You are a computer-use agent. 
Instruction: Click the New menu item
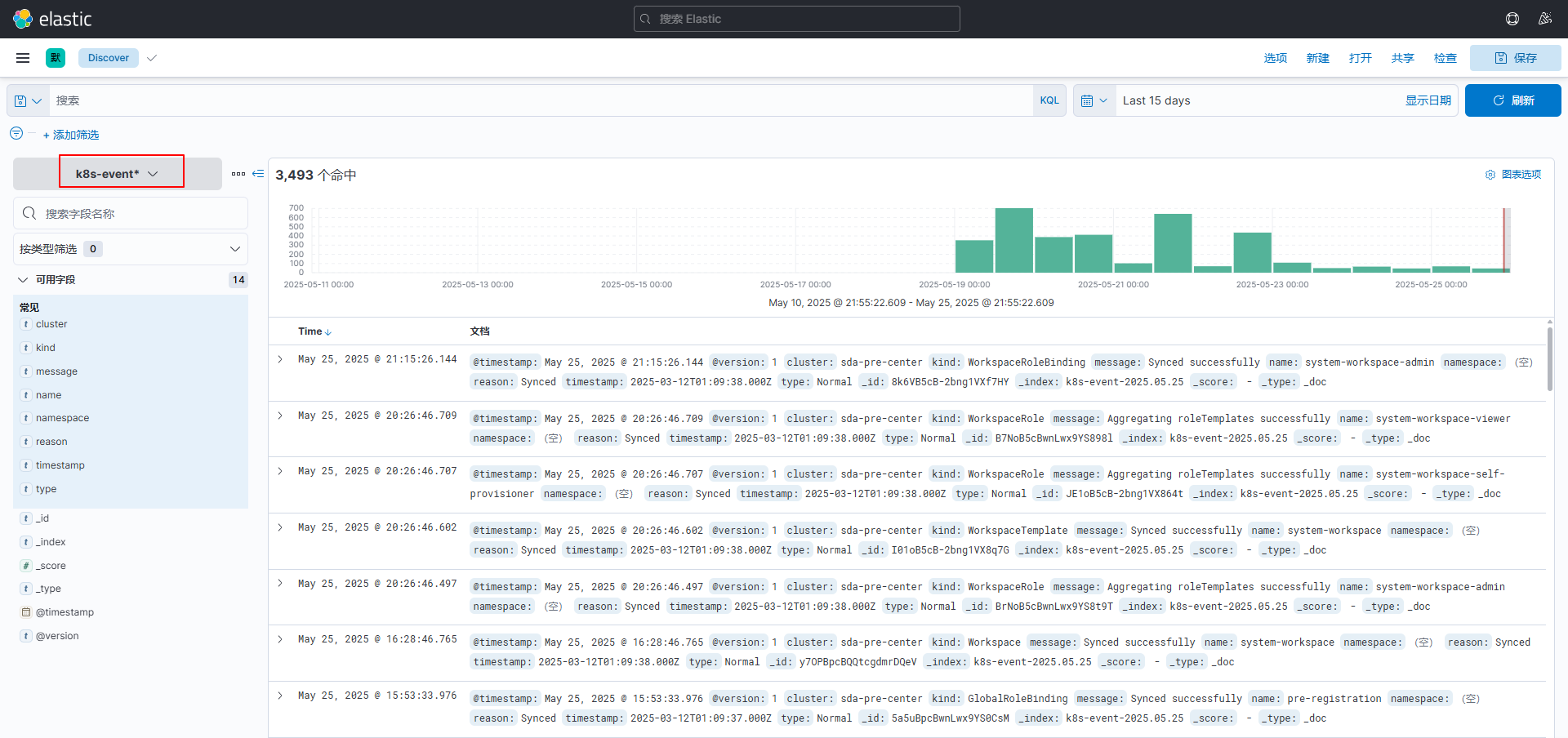click(1317, 58)
